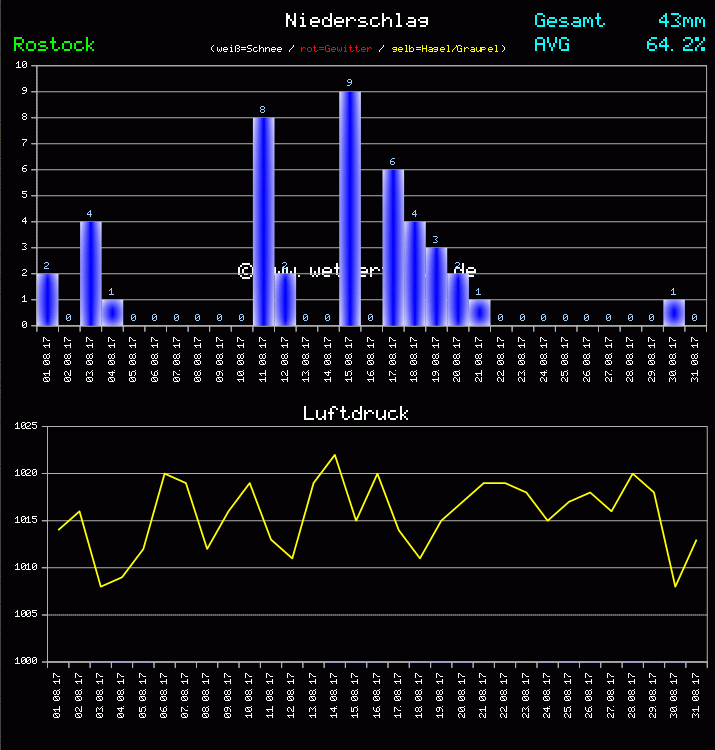This screenshot has width=715, height=750.
Task: Click the red rot=Gewitter legend entry
Action: point(336,49)
